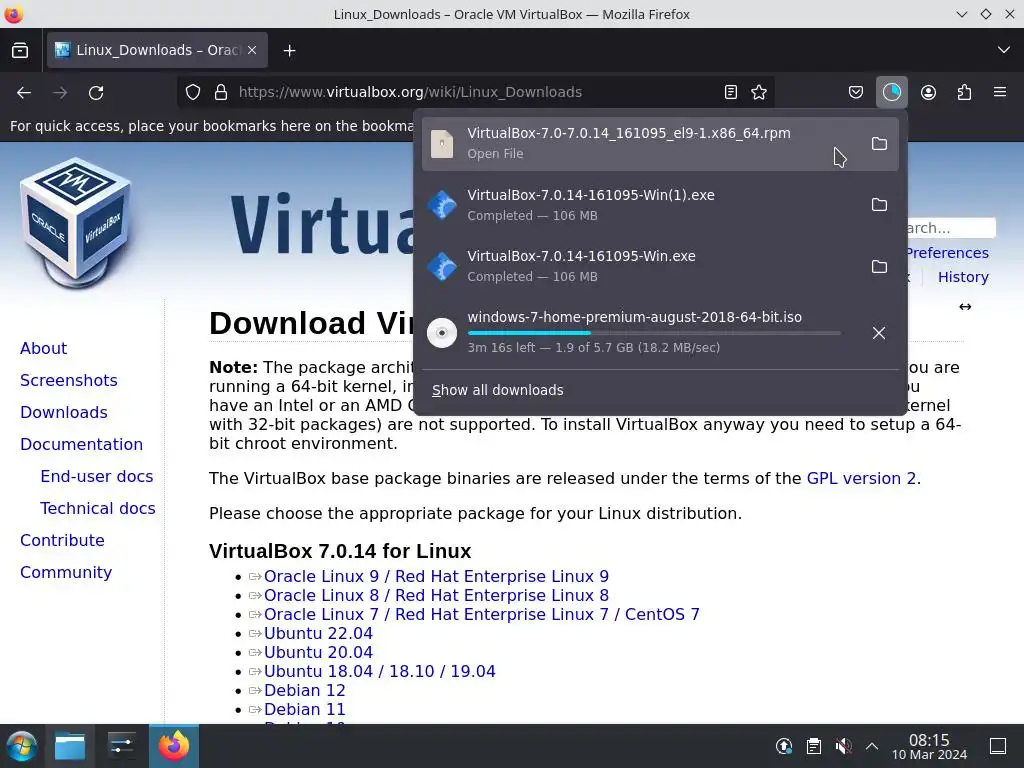The image size is (1024, 768).
Task: Click the VirtualBox cube logo
Action: (x=76, y=223)
